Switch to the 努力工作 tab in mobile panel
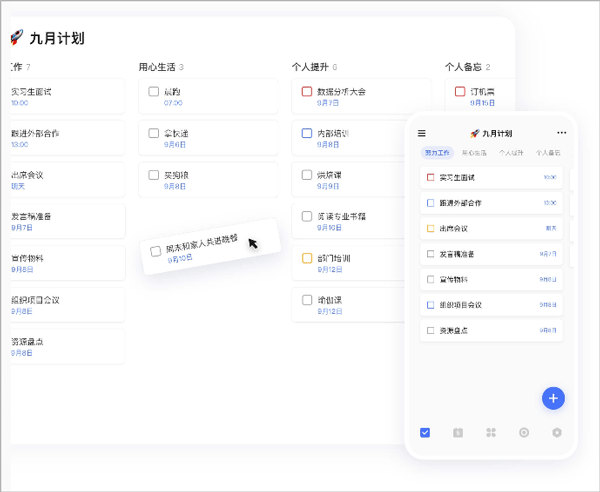Viewport: 600px width, 492px height. (x=438, y=153)
